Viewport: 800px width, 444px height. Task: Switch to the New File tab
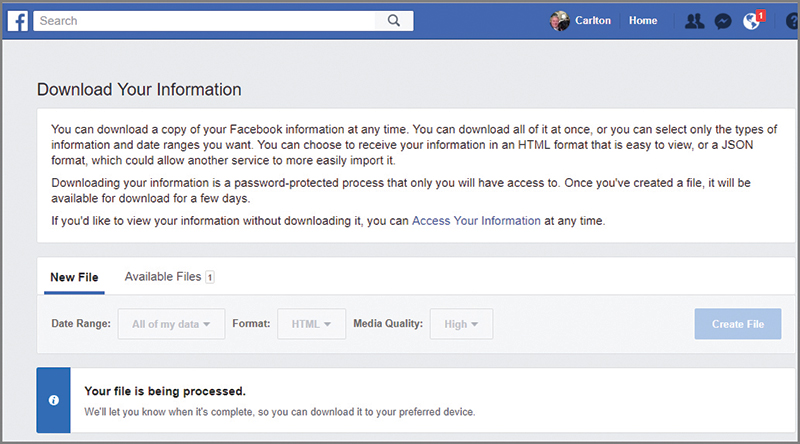pos(74,277)
